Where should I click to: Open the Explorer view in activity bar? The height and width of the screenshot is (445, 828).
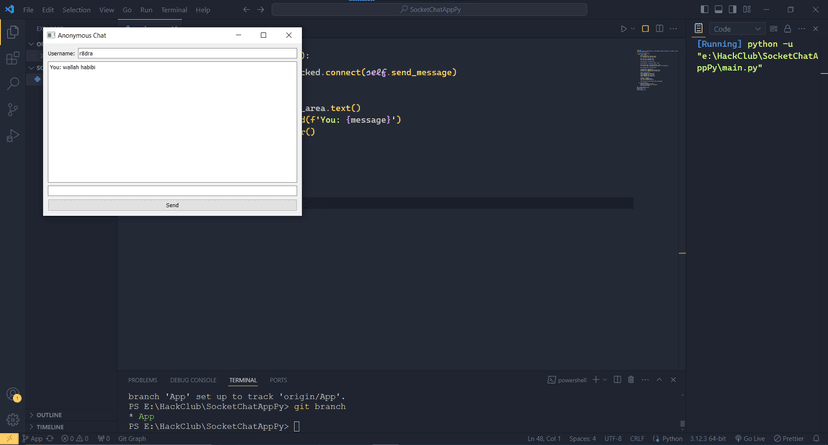click(13, 32)
